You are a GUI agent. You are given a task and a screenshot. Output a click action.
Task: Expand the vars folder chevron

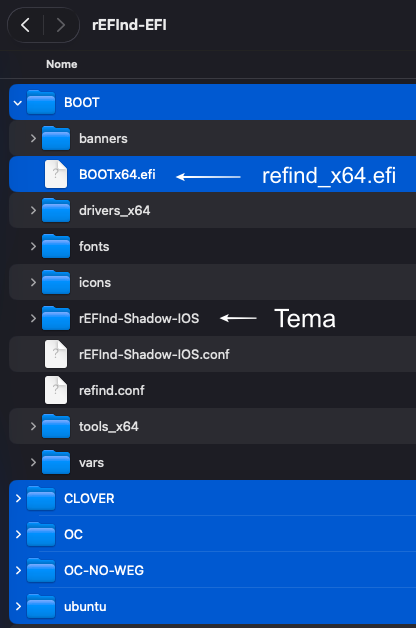click(33, 462)
